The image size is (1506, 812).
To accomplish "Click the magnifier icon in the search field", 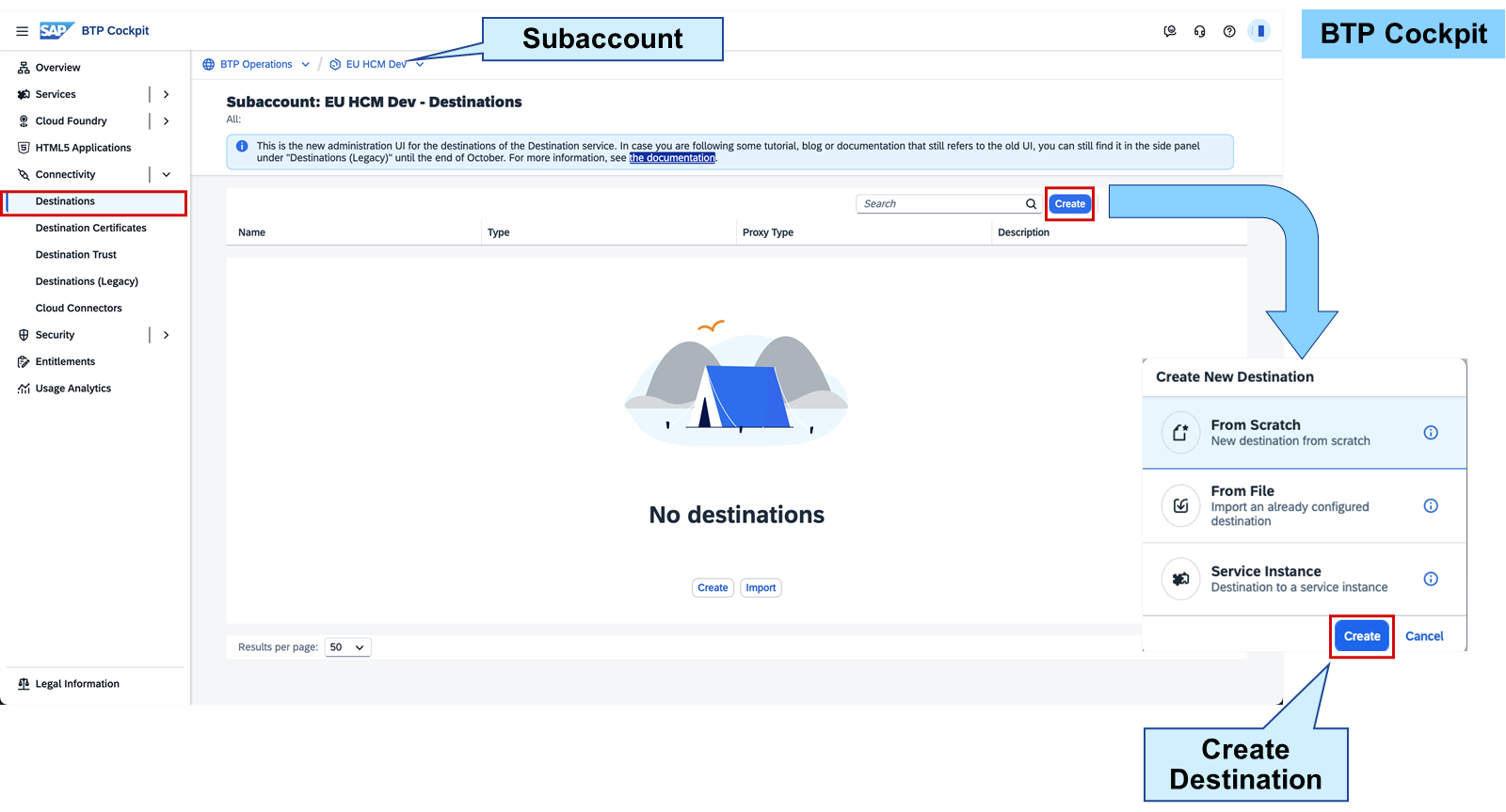I will click(1031, 204).
